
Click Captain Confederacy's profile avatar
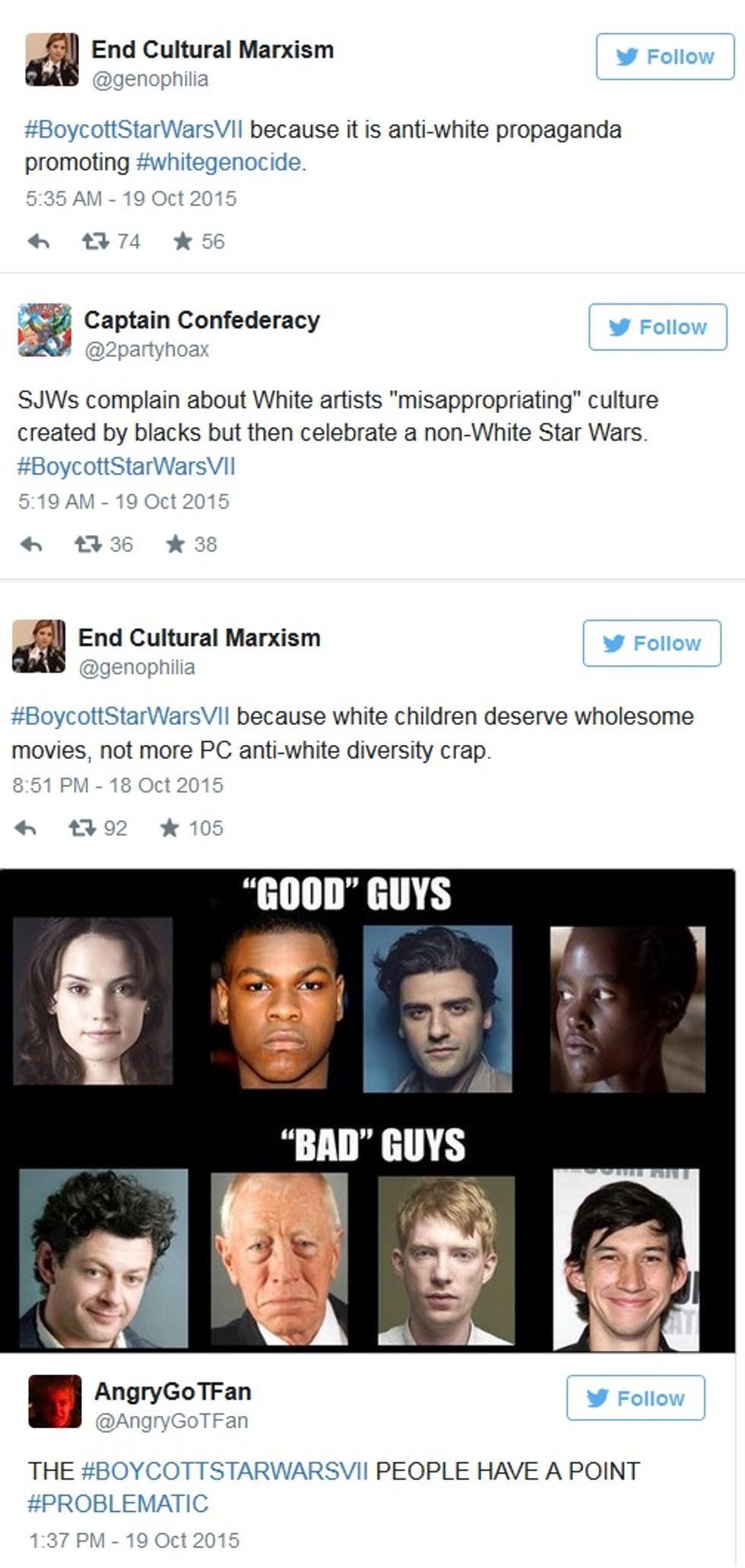coord(45,330)
